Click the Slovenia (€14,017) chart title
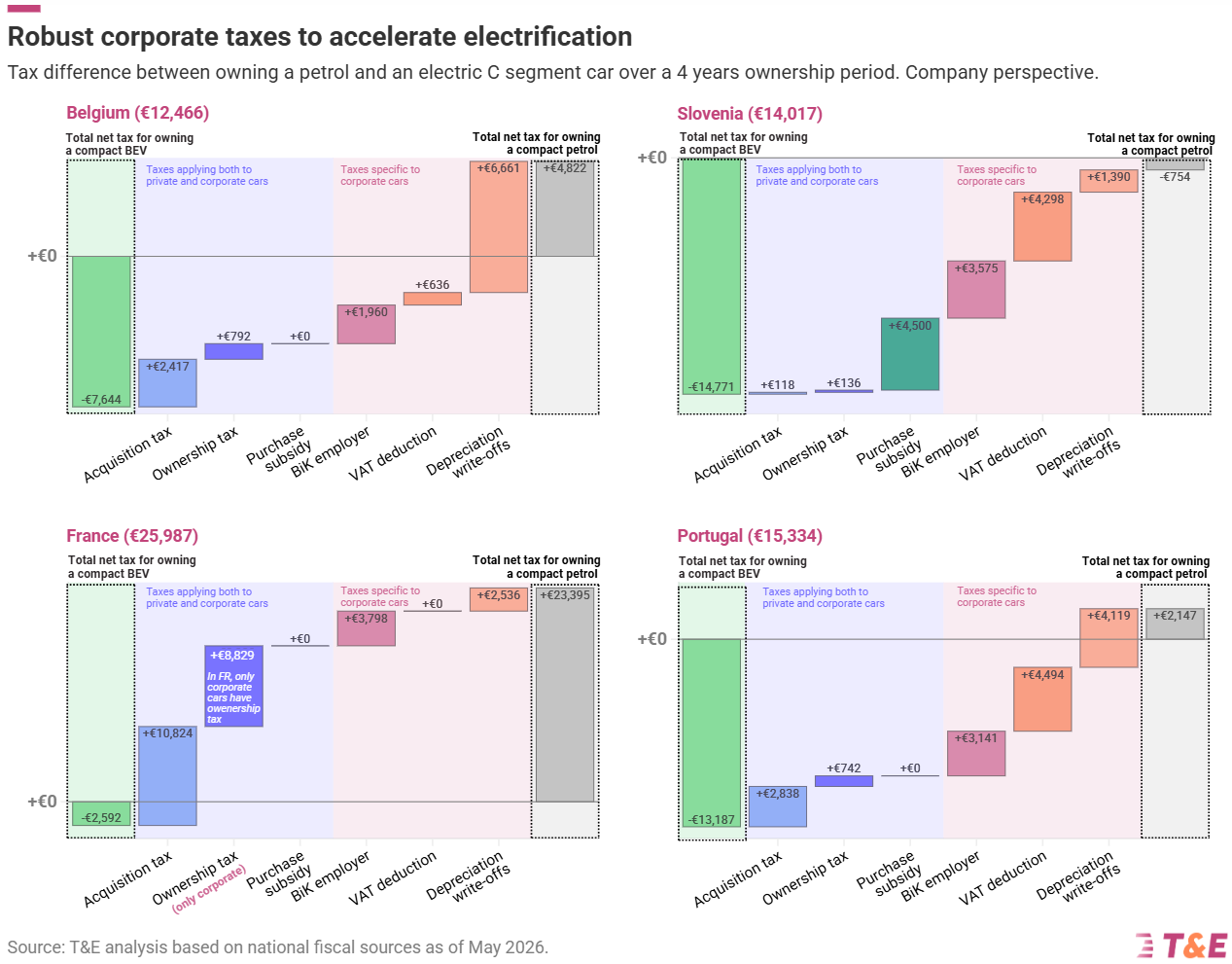Screen dimensions: 1232x964 750,114
